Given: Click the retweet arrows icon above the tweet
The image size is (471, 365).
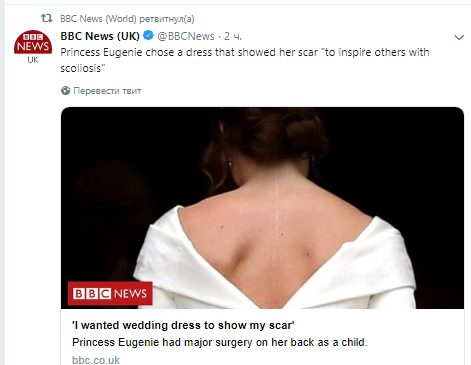Looking at the screenshot, I should tap(46, 18).
